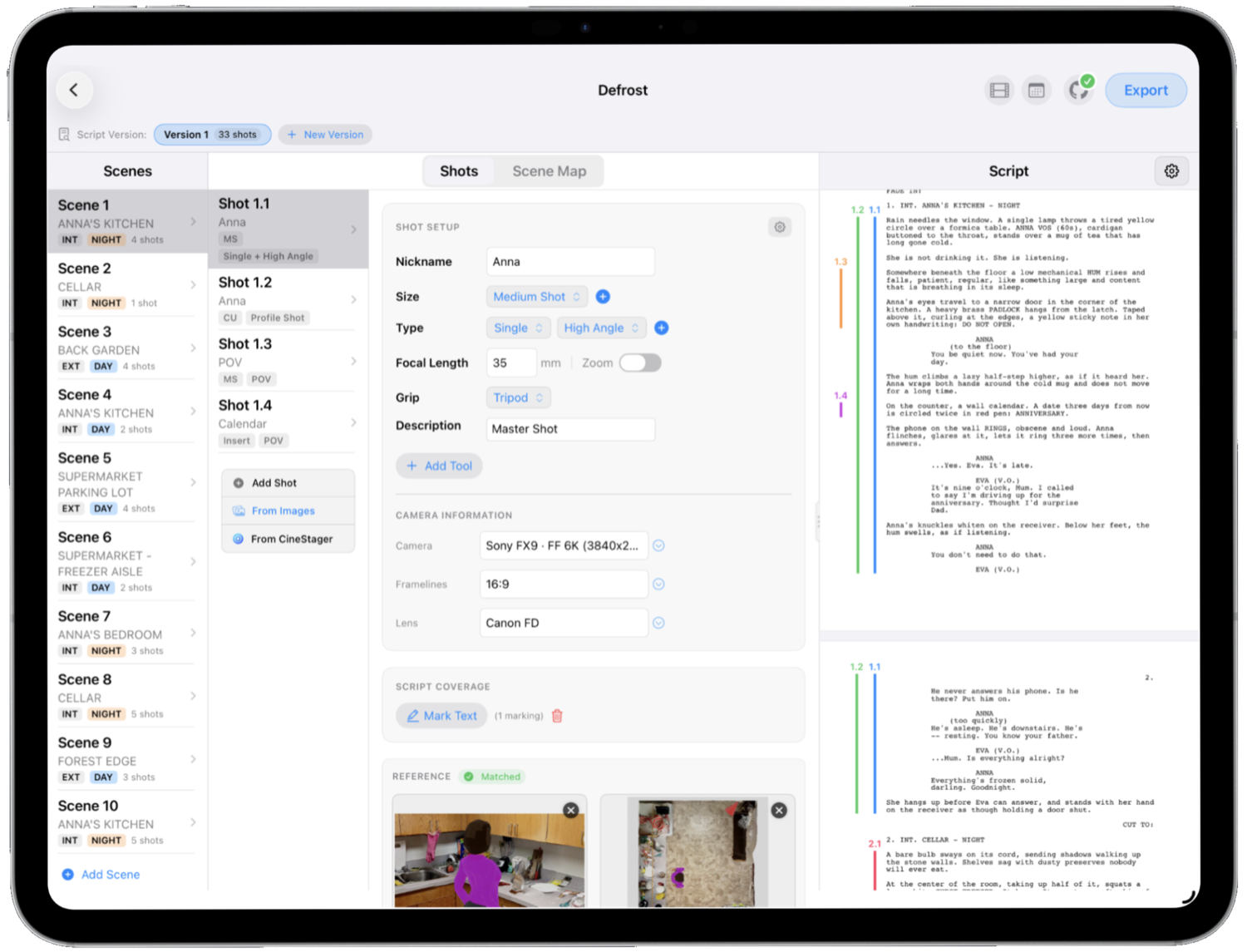The image size is (1247, 952).
Task: Open the Tripod grip dropdown
Action: tap(518, 398)
